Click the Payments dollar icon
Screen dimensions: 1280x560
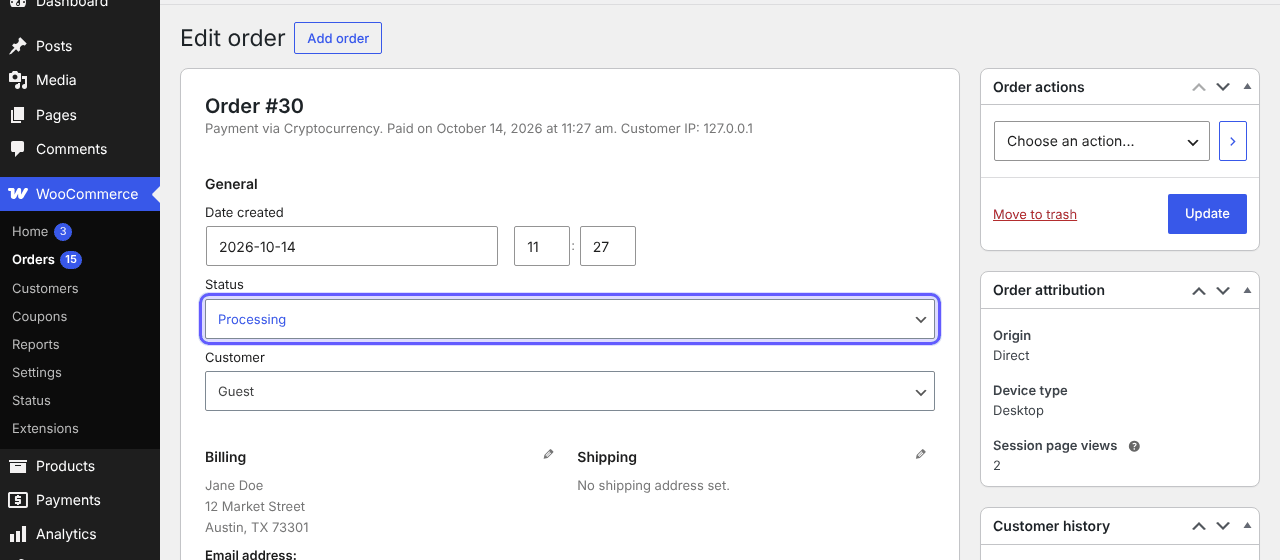pyautogui.click(x=17, y=500)
